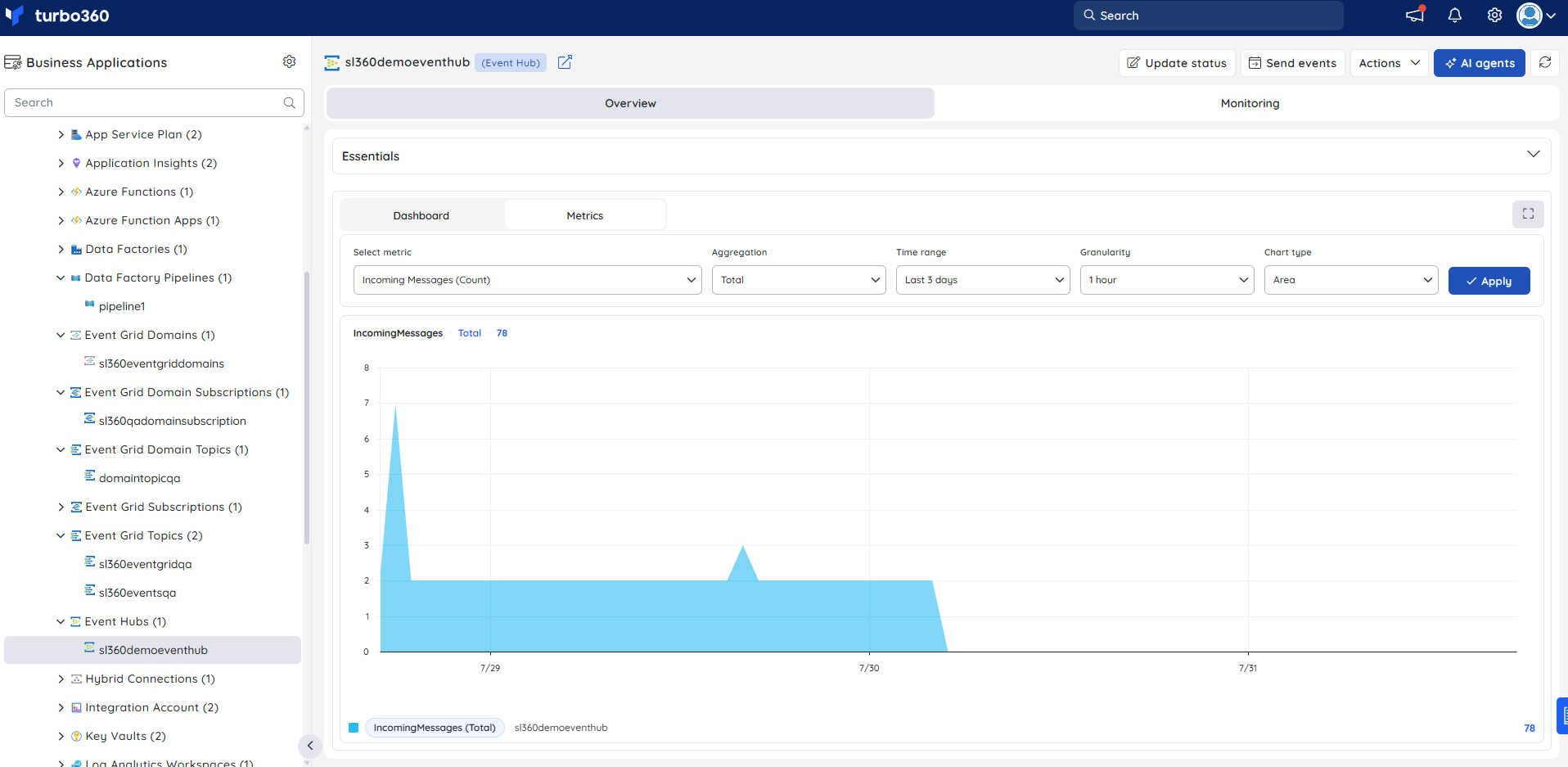1568x767 pixels.
Task: Click the Send events button
Action: (x=1292, y=63)
